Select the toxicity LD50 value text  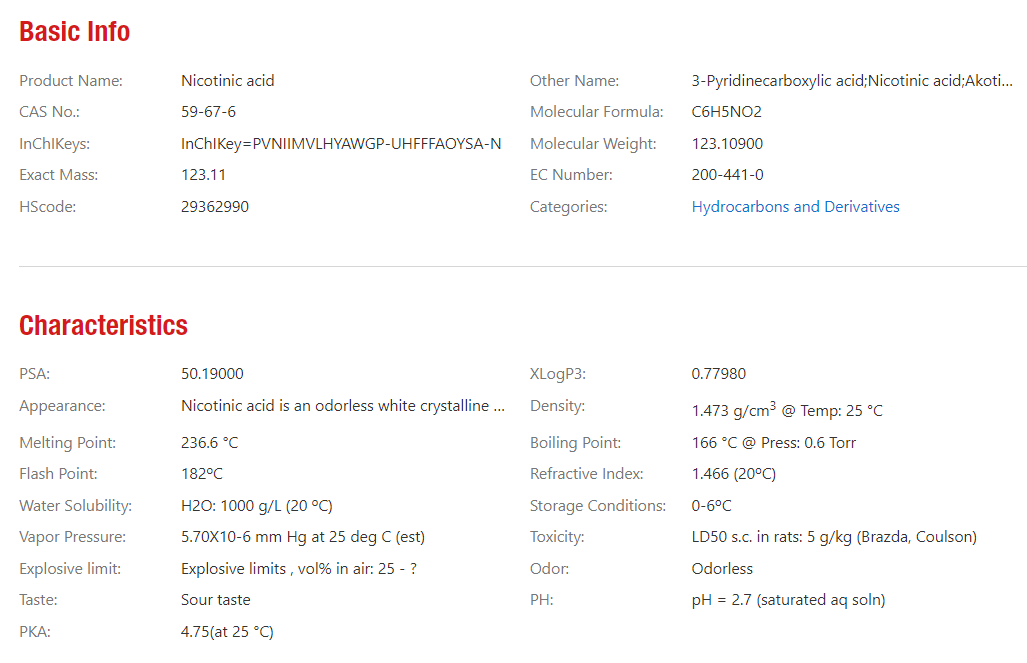coord(833,537)
